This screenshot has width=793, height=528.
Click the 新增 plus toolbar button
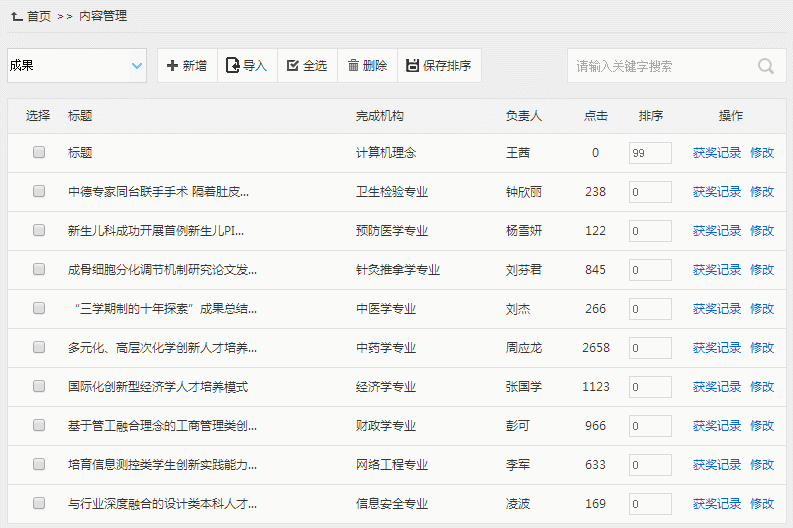pyautogui.click(x=187, y=66)
